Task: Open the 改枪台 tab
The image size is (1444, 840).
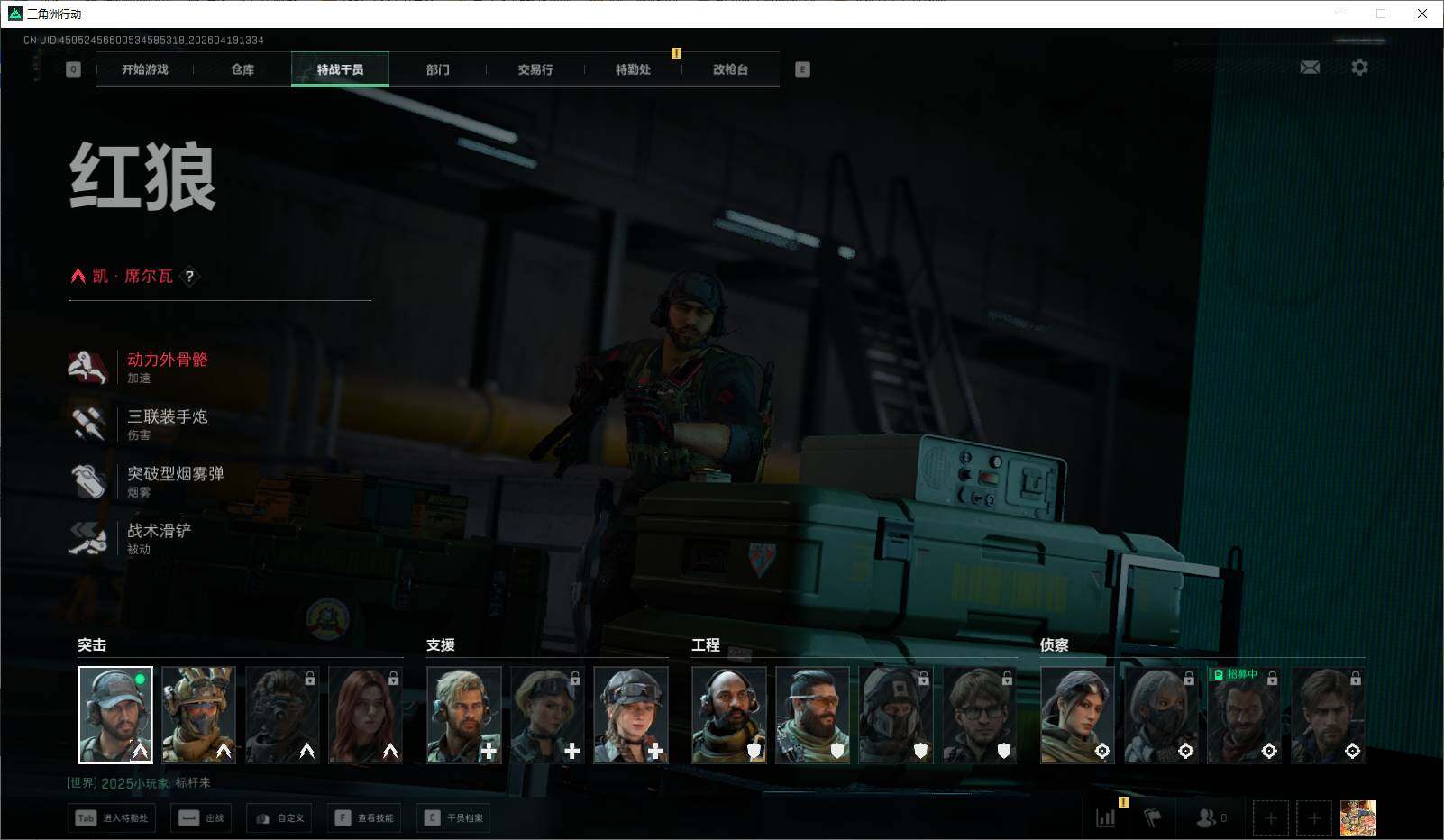Action: pos(730,69)
